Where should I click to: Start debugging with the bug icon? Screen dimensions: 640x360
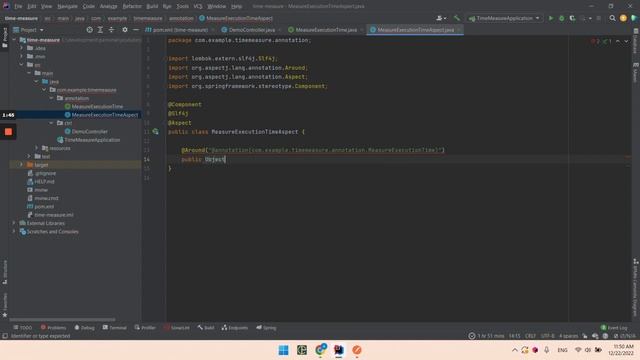coord(562,18)
